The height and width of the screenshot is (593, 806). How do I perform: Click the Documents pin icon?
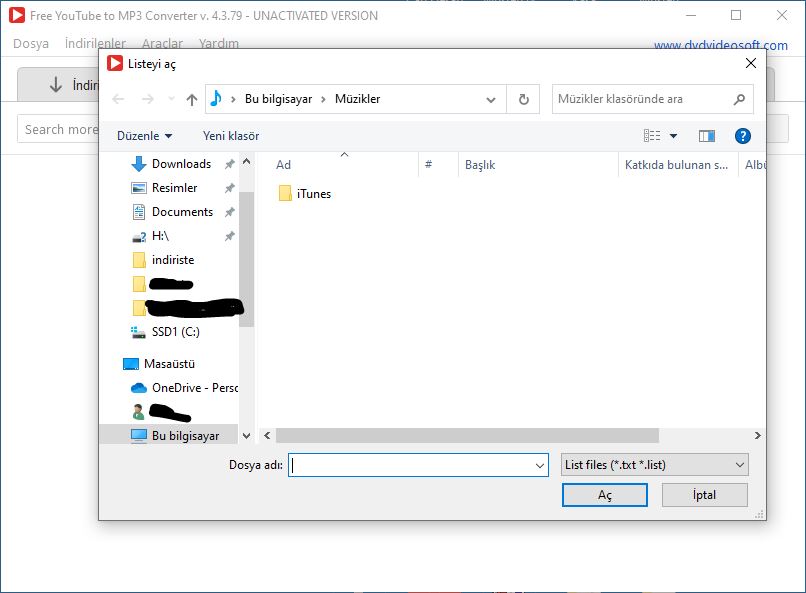pos(229,212)
